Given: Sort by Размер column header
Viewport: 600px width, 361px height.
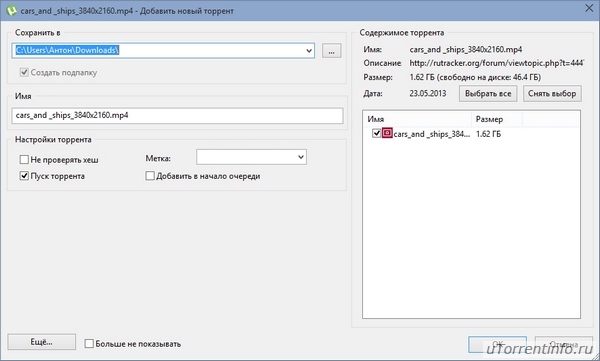Looking at the screenshot, I should pyautogui.click(x=497, y=119).
